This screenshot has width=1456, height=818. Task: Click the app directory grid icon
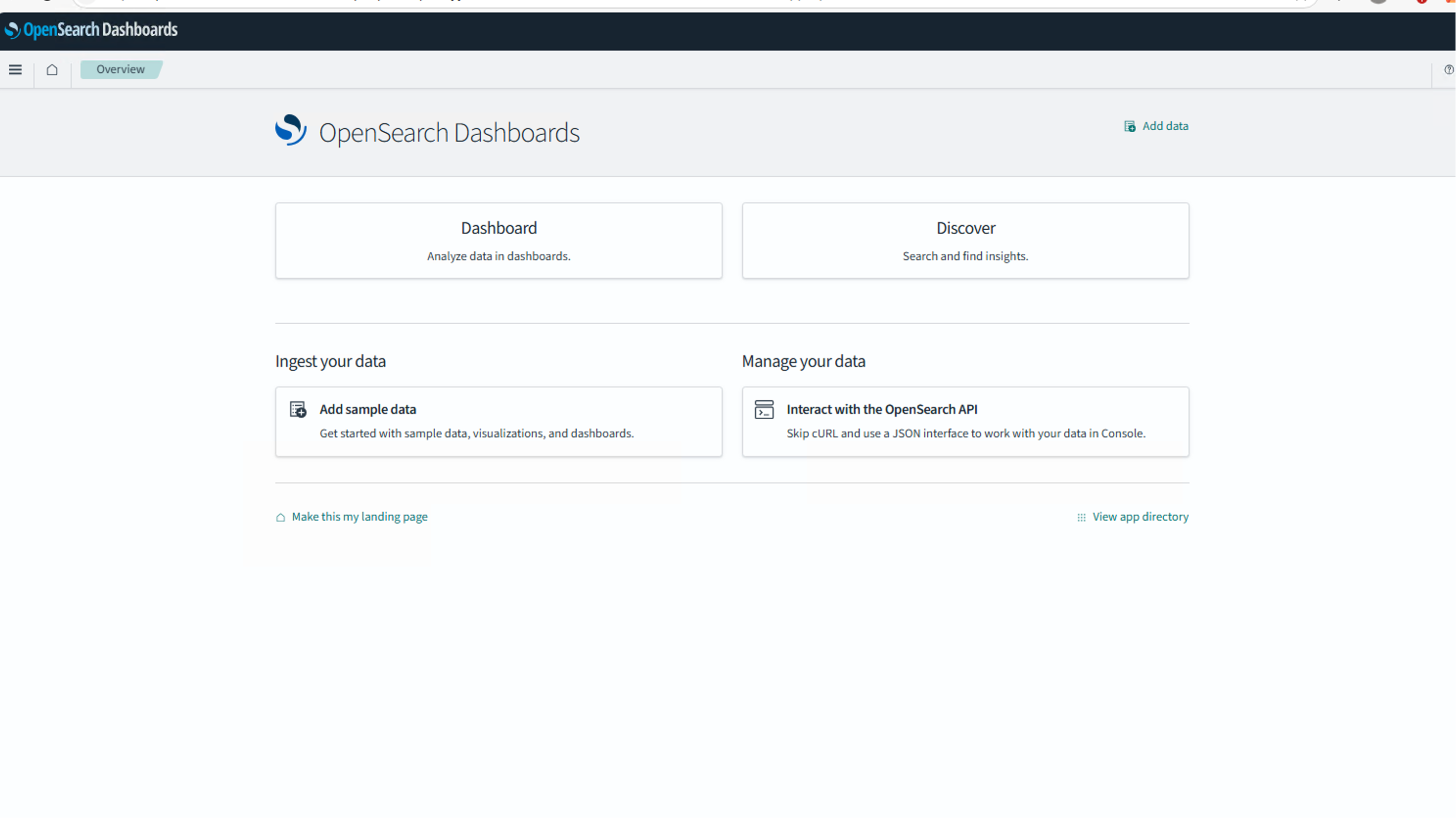pos(1081,517)
